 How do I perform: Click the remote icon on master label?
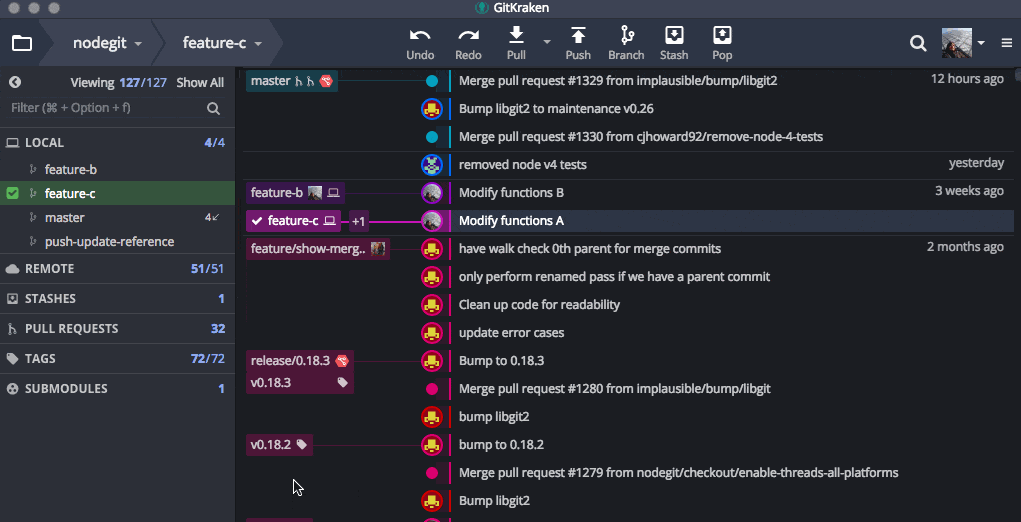(326, 81)
